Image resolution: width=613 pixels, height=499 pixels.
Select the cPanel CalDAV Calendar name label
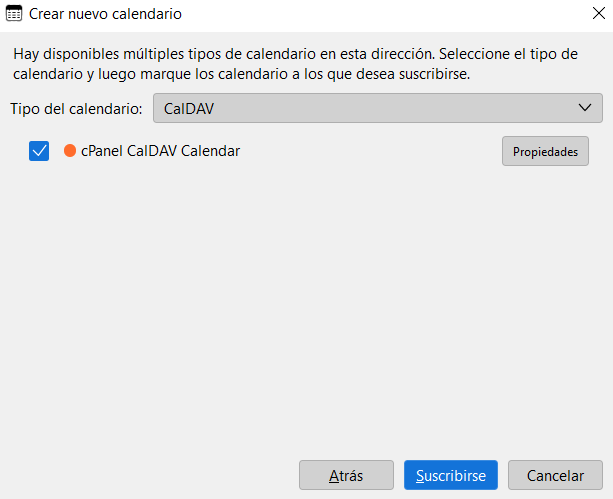[160, 151]
